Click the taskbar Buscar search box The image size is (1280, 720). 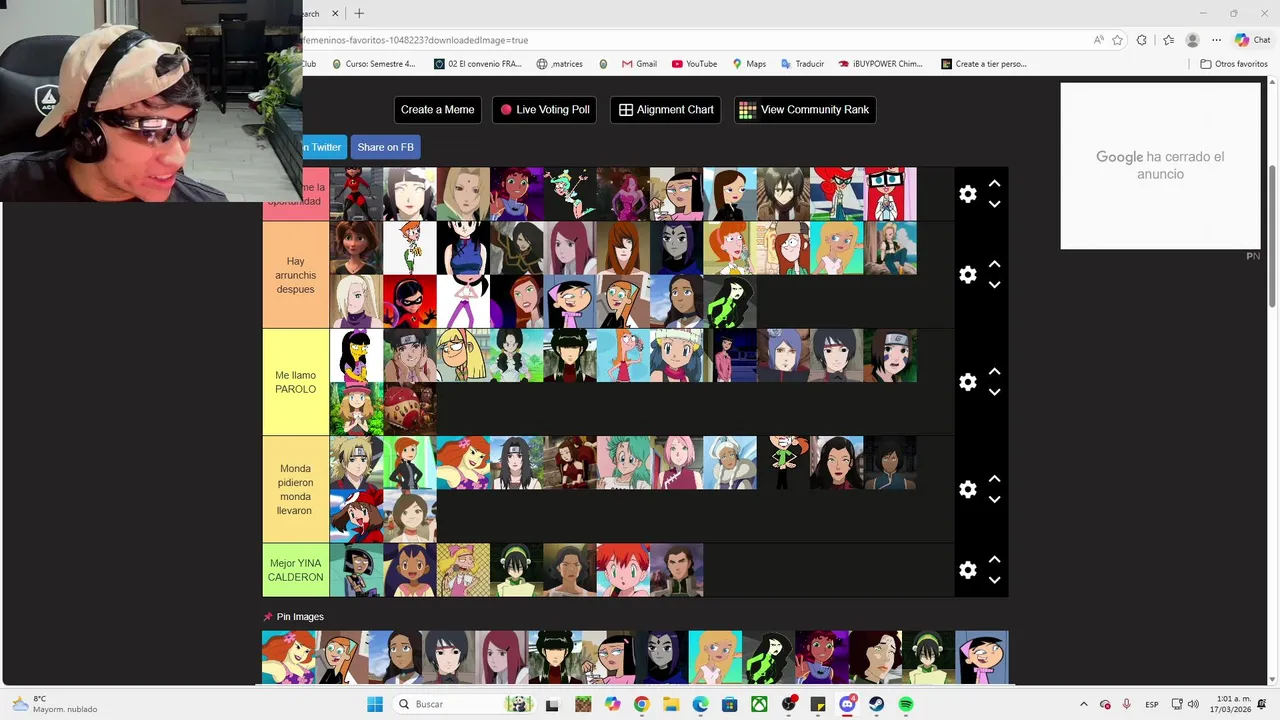pos(462,704)
